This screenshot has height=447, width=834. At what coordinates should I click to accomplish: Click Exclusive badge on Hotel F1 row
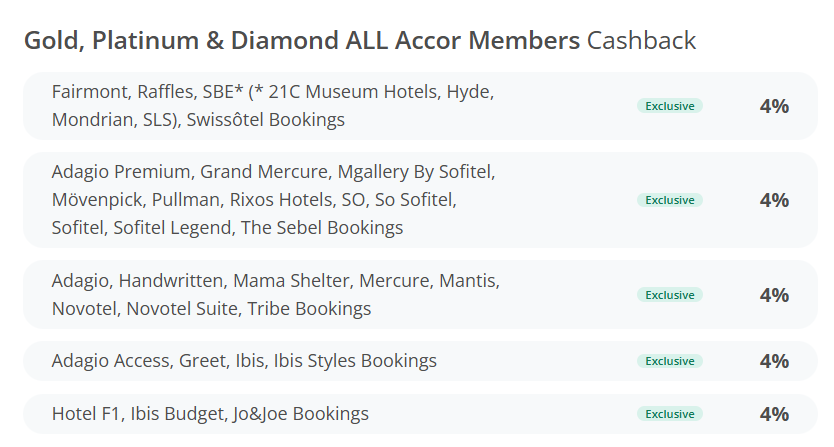[x=670, y=414]
